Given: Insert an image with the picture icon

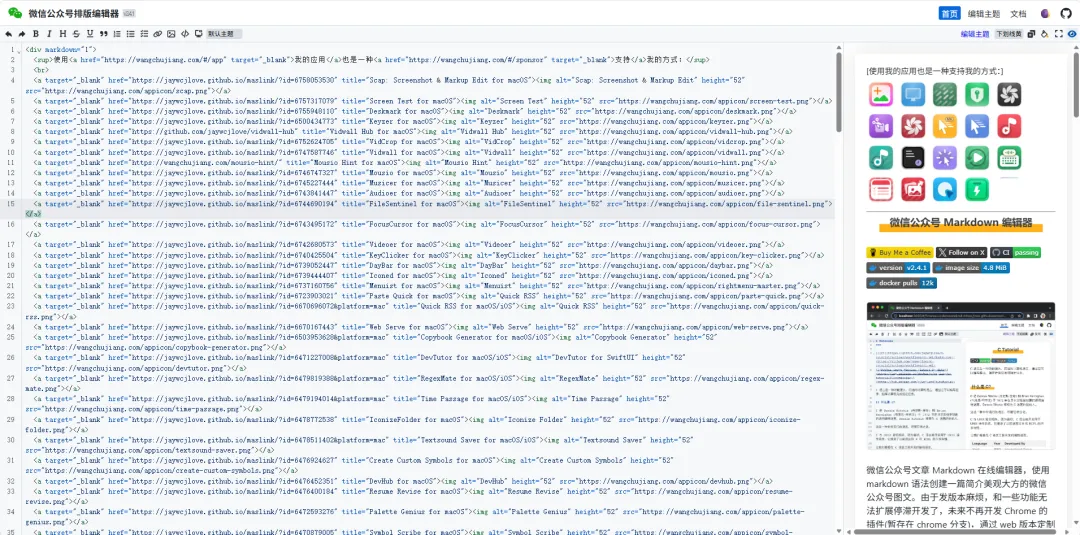Looking at the screenshot, I should coord(171,34).
